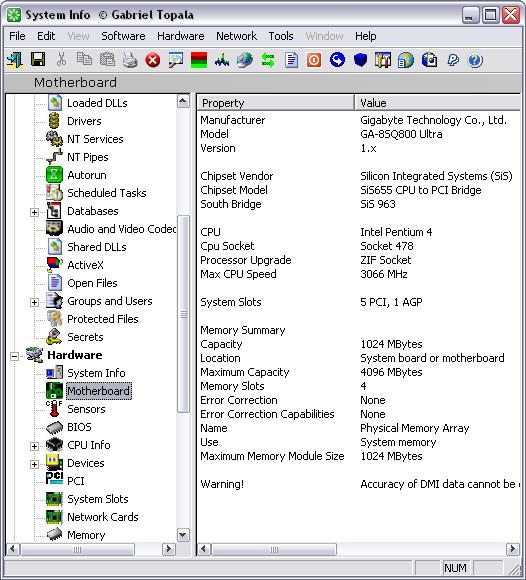Click the green double arrows icon

coord(268,60)
